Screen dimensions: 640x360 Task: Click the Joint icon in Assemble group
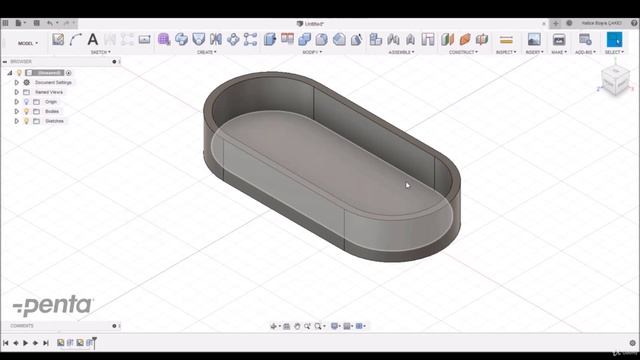393,39
